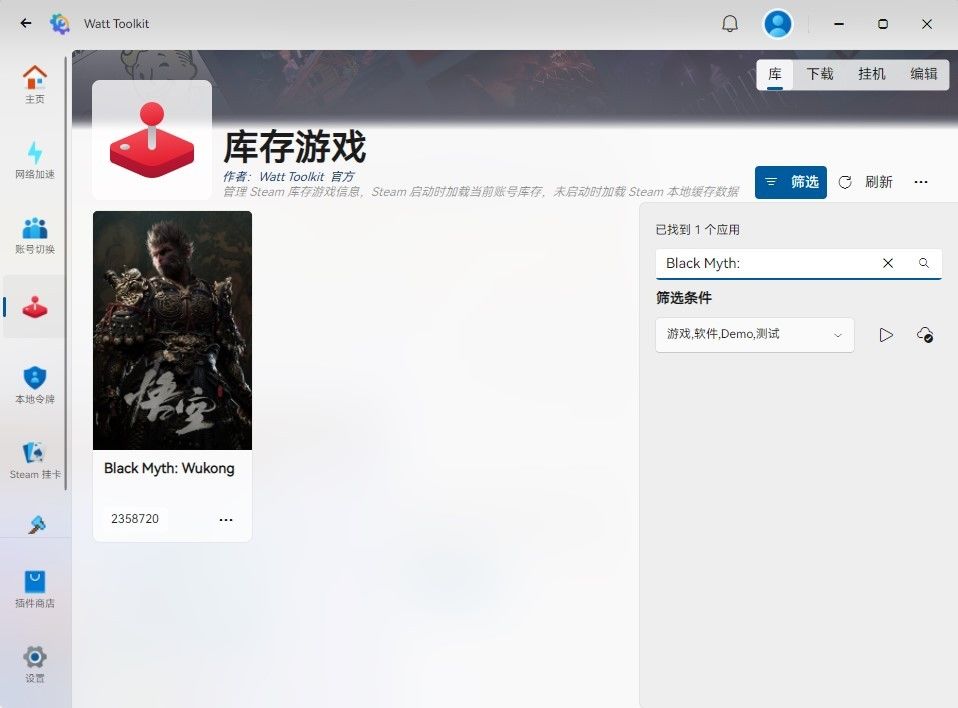
Task: Clear the search box with X
Action: (888, 263)
